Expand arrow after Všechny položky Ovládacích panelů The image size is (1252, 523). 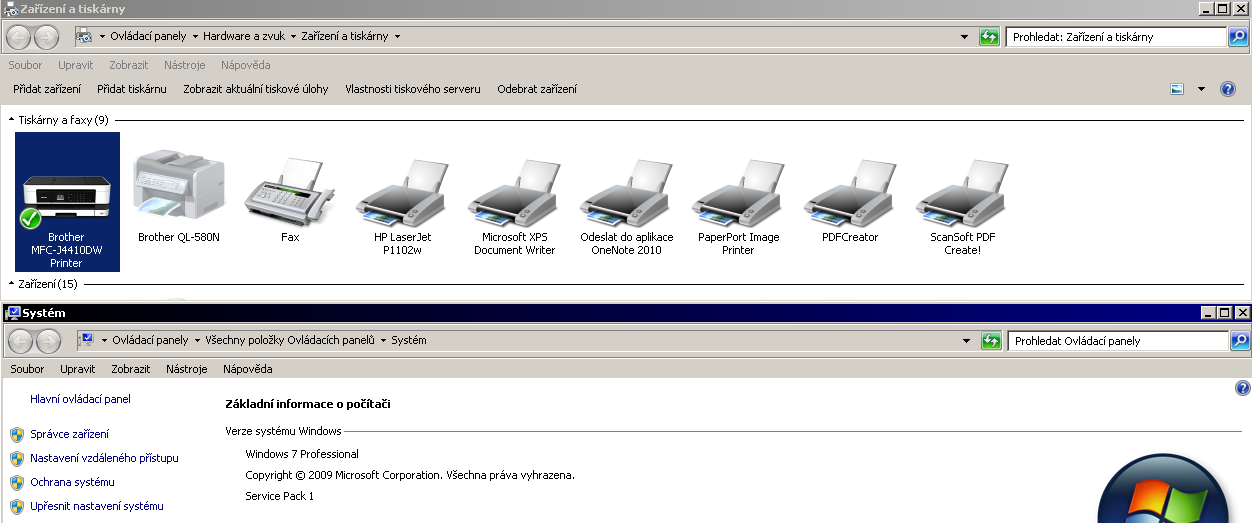pyautogui.click(x=383, y=341)
